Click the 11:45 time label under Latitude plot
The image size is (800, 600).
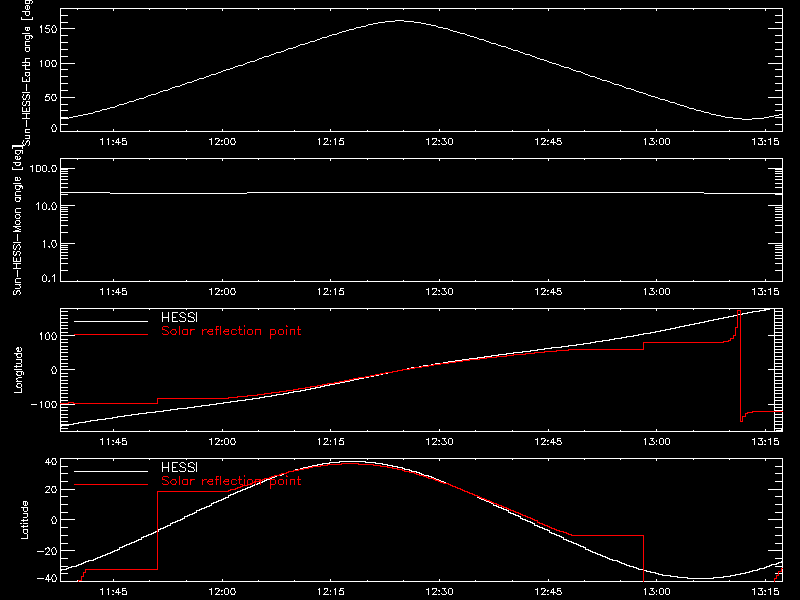coord(113,591)
